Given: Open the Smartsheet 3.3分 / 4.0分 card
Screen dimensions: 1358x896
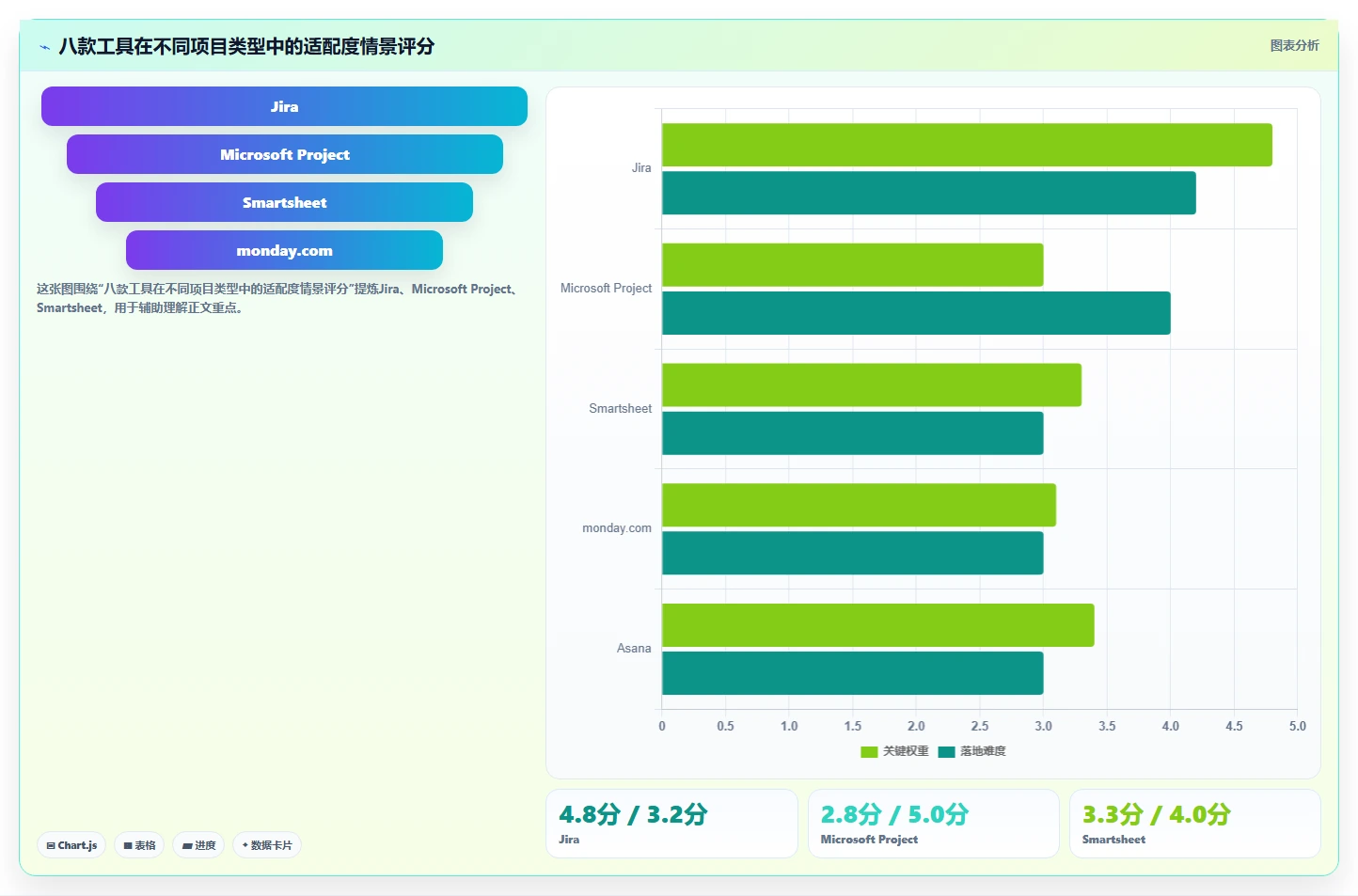Looking at the screenshot, I should (1195, 824).
